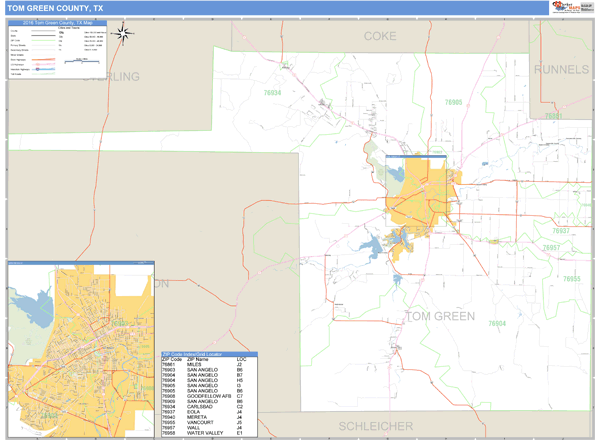Click ZIP label 76934 on the map

272,93
